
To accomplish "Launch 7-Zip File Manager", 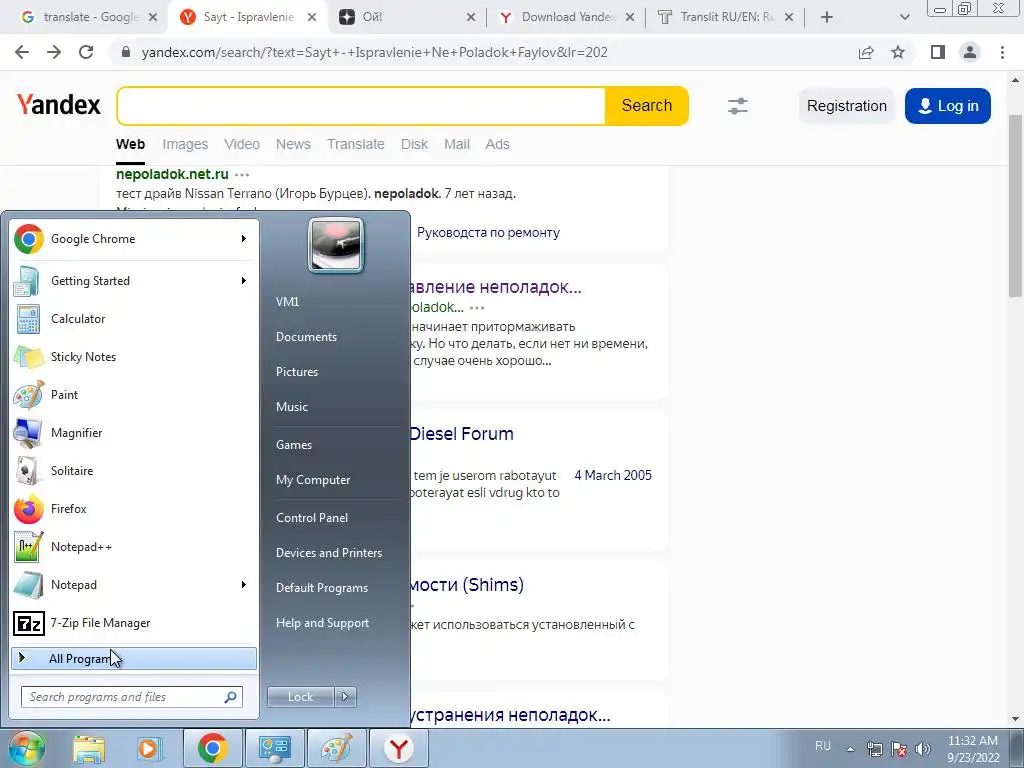I will [134, 622].
